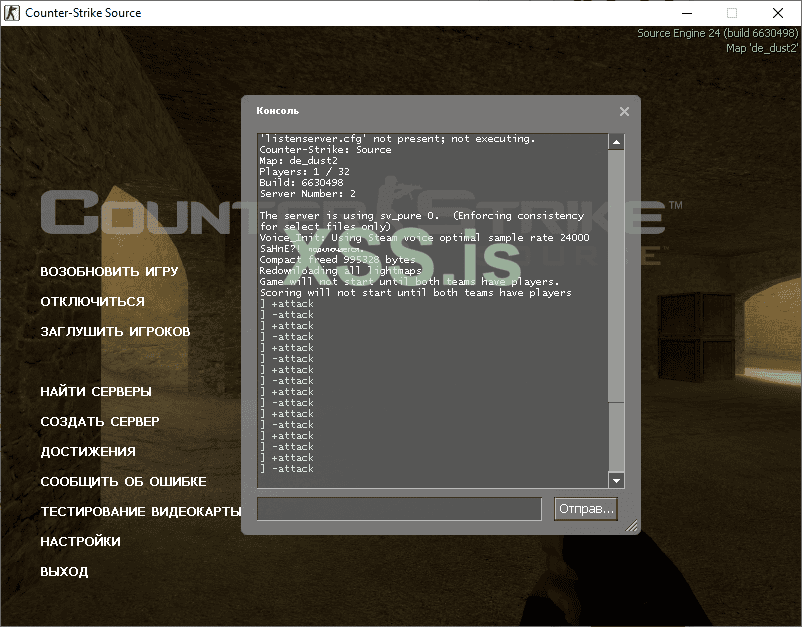Click СООБЩИТЬ ОБ ОШИБКЕ
Screen dimensions: 802x627
(124, 482)
